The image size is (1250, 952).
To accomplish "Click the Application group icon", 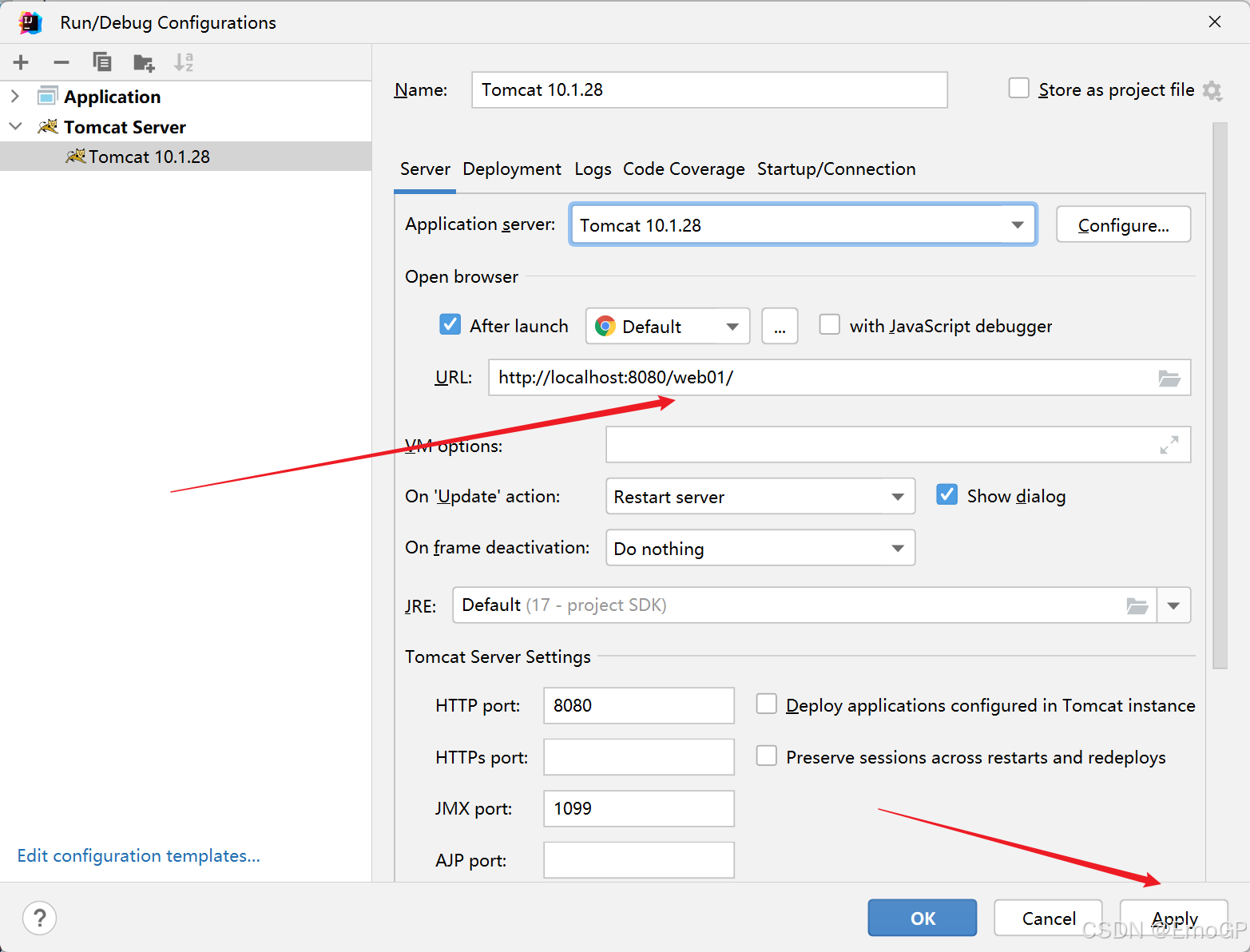I will (x=48, y=96).
